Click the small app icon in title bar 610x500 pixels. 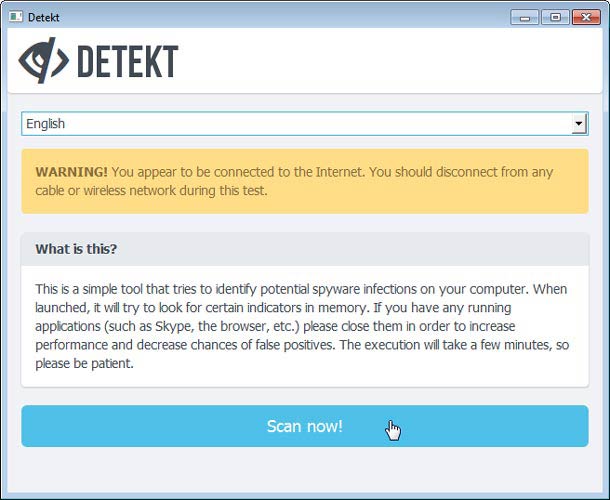pos(14,16)
